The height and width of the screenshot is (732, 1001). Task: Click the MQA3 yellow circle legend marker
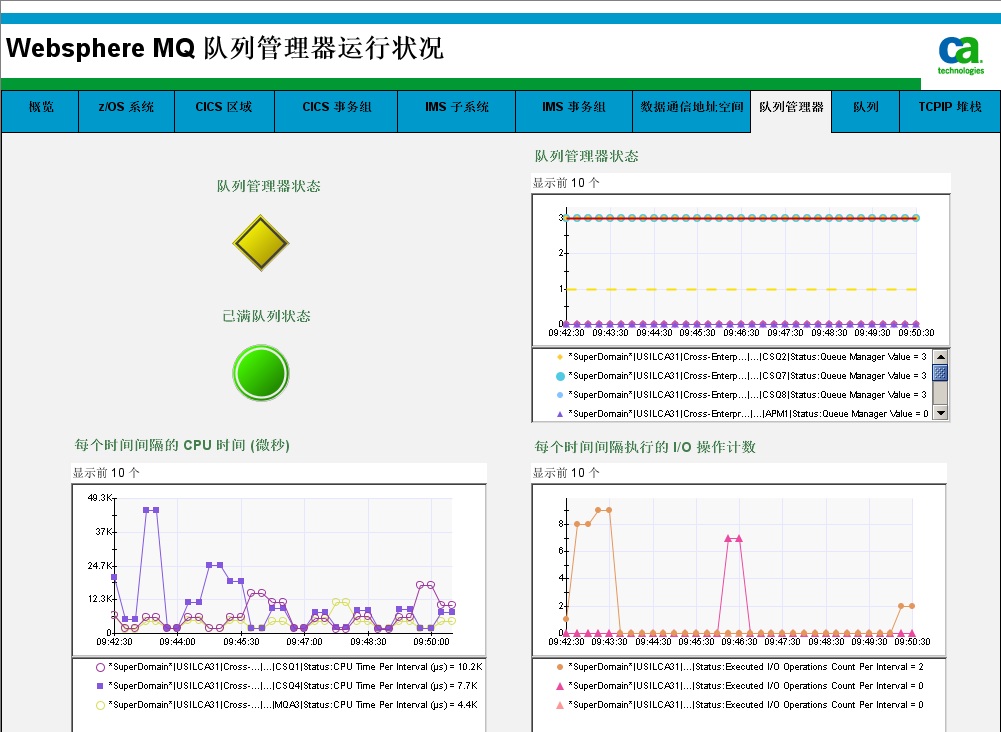100,705
